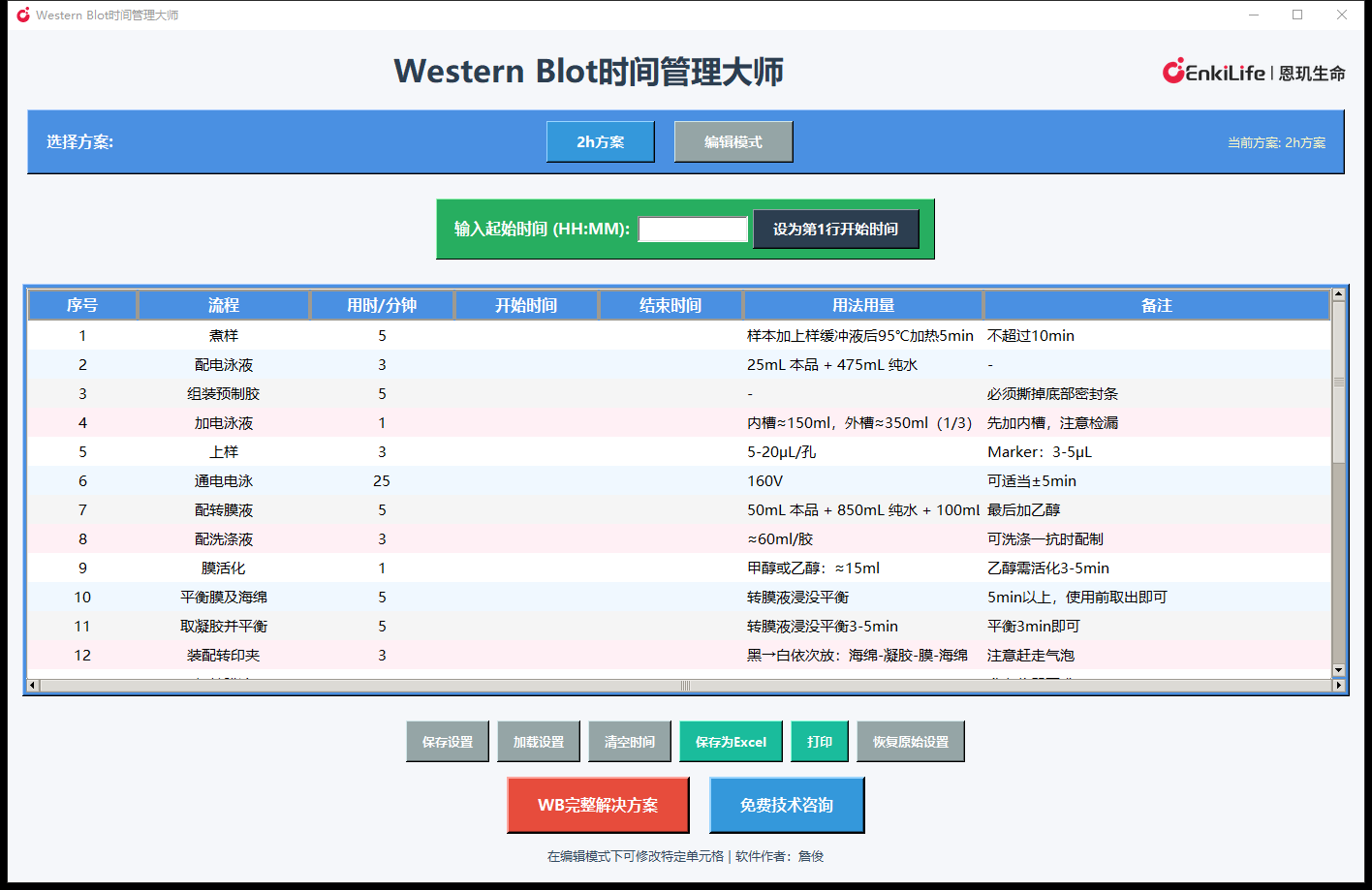
Task: Switch to 编辑模式 edit mode
Action: click(x=733, y=141)
